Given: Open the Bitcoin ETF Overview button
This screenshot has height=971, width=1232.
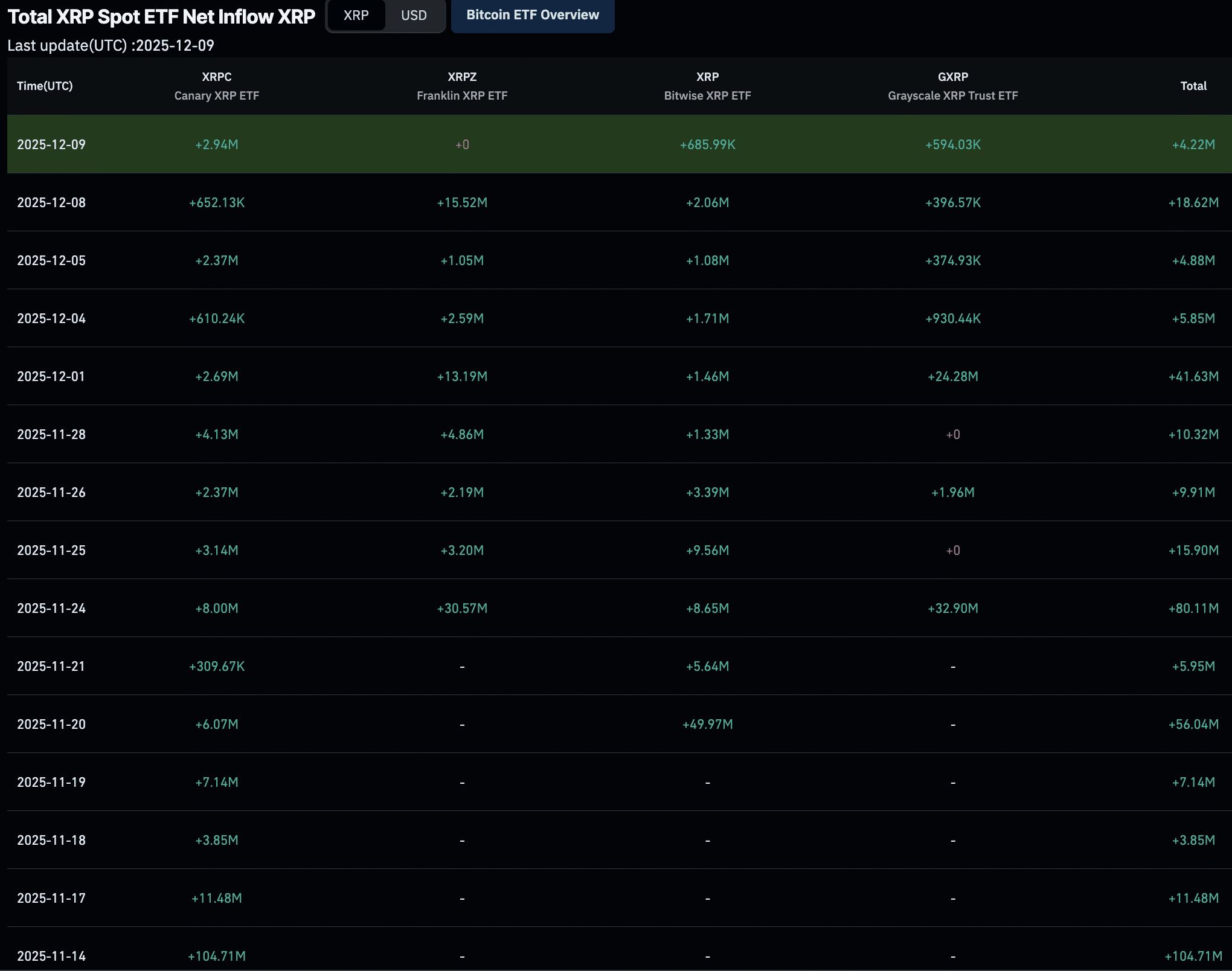Looking at the screenshot, I should pyautogui.click(x=532, y=15).
